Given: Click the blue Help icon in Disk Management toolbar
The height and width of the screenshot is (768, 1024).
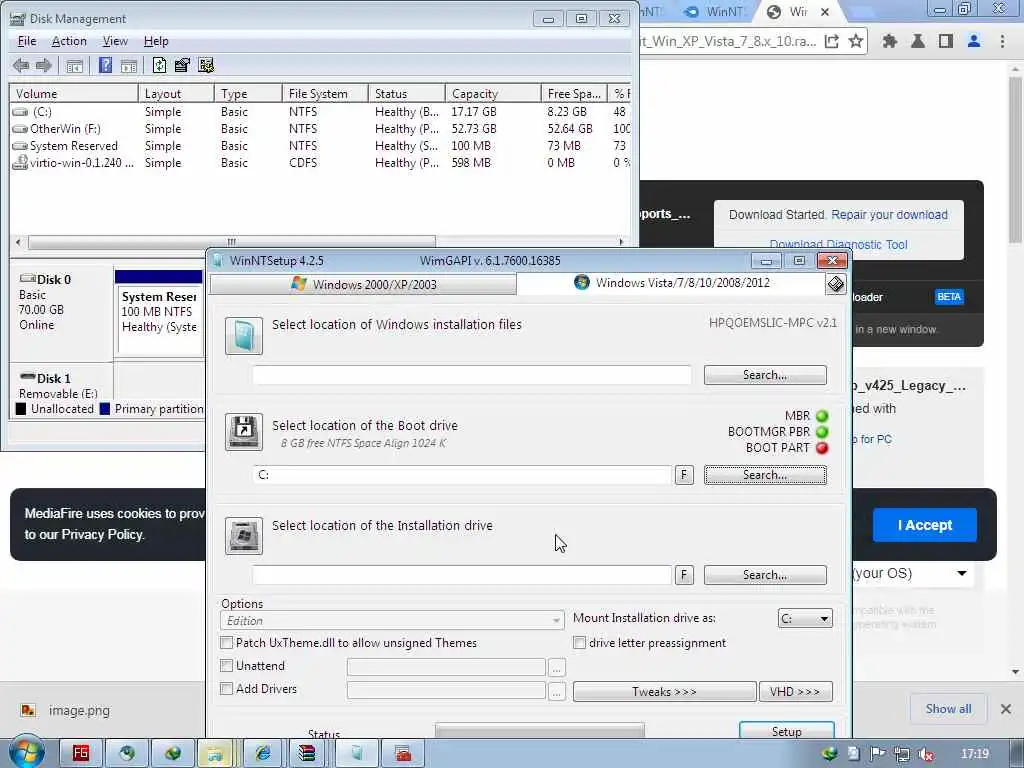Looking at the screenshot, I should pyautogui.click(x=105, y=65).
